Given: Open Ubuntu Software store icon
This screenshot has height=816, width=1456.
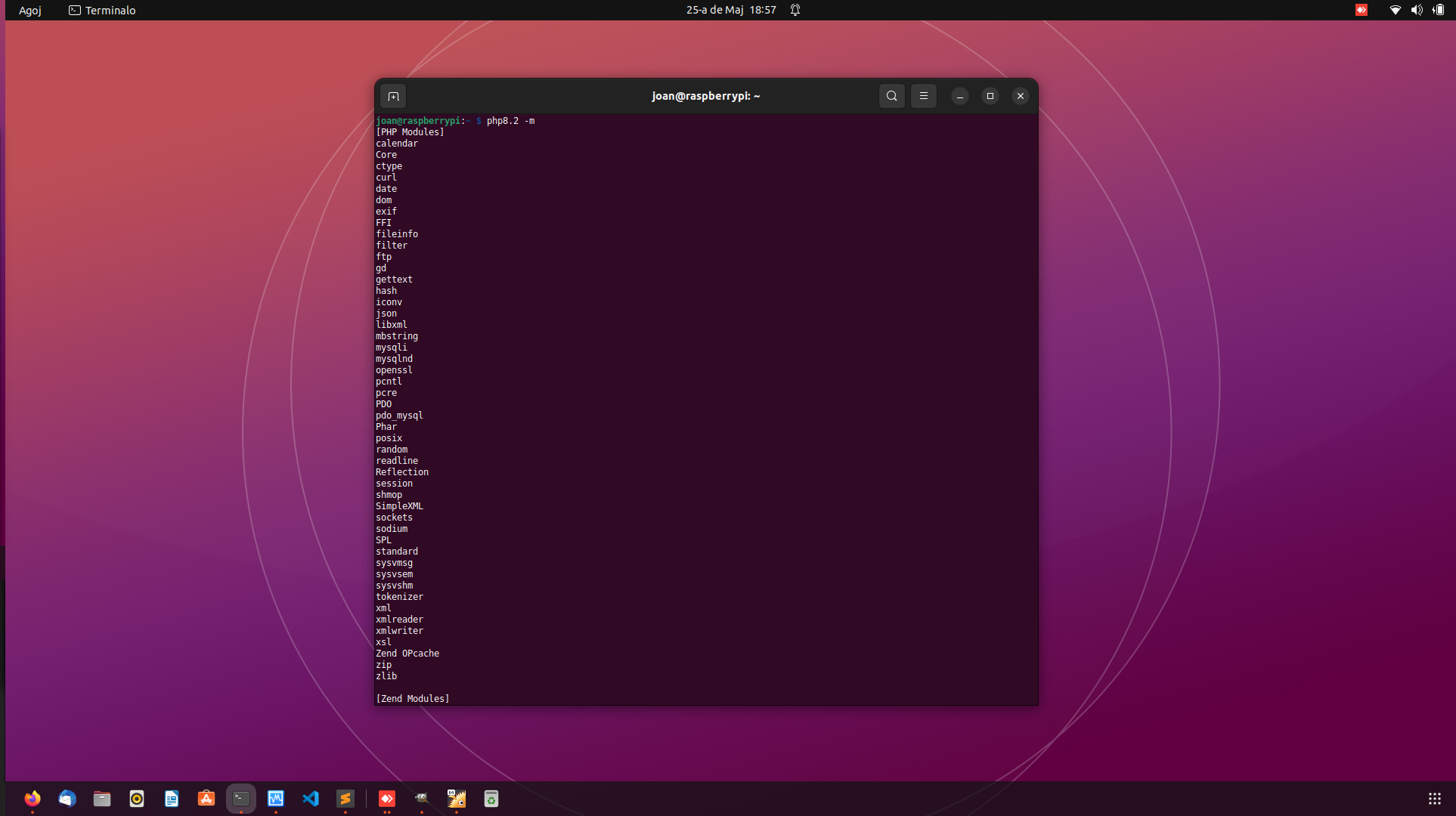Looking at the screenshot, I should pyautogui.click(x=206, y=799).
